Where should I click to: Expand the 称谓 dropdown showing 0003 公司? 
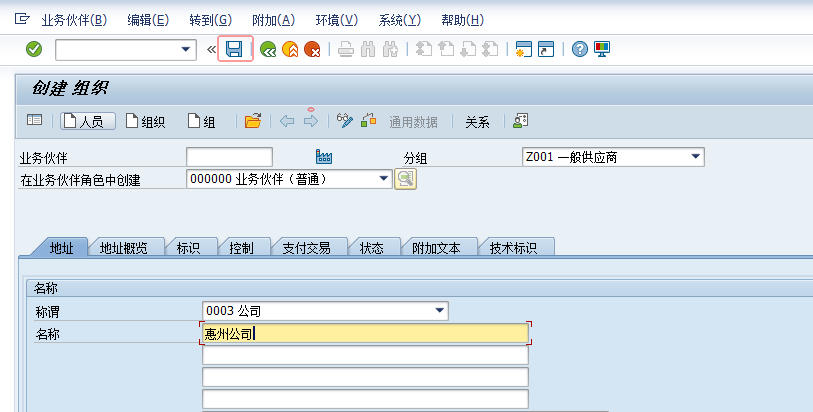(440, 311)
